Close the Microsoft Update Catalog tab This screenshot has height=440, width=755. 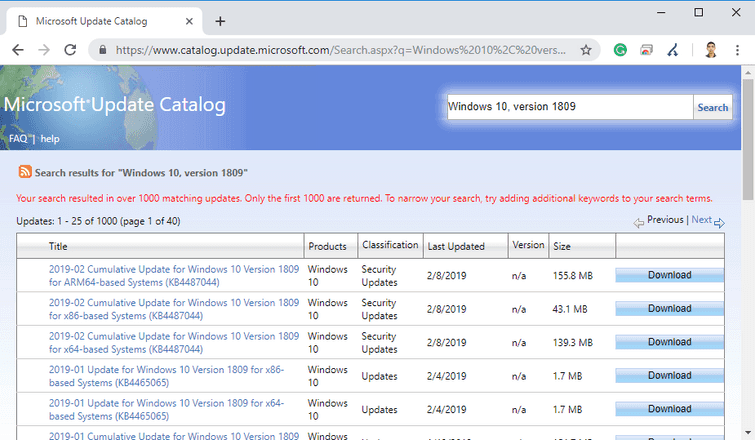[189, 21]
